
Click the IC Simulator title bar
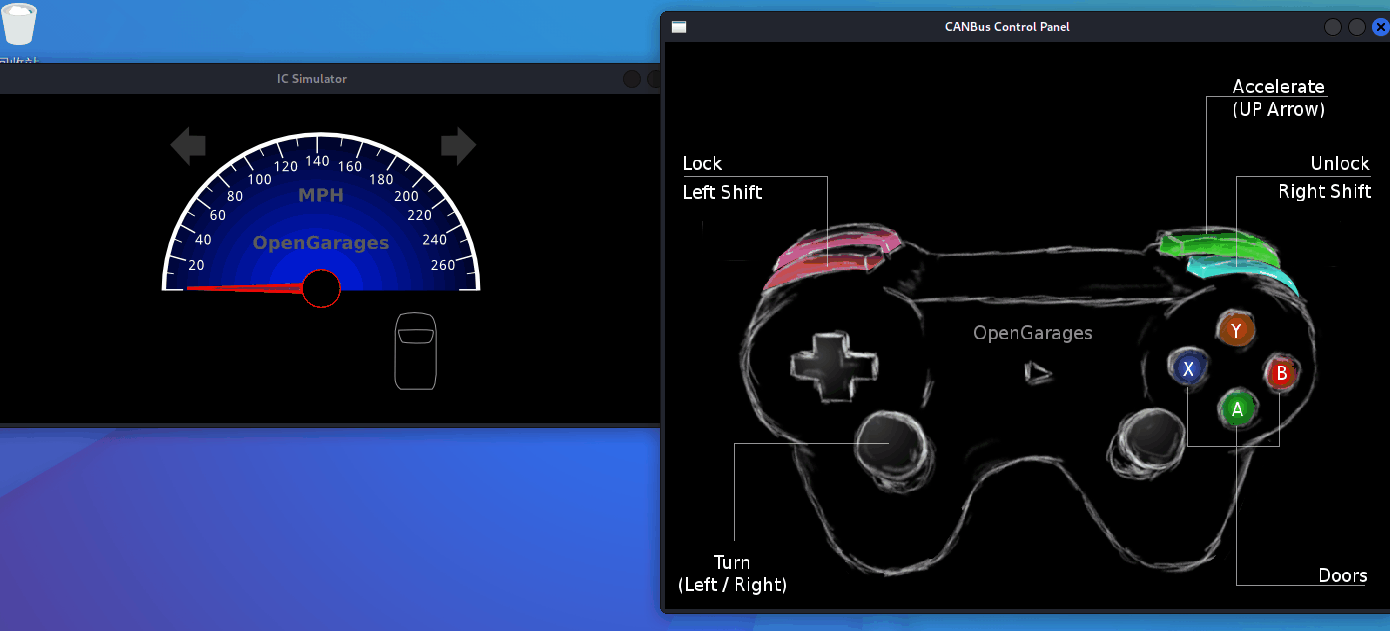click(x=330, y=79)
